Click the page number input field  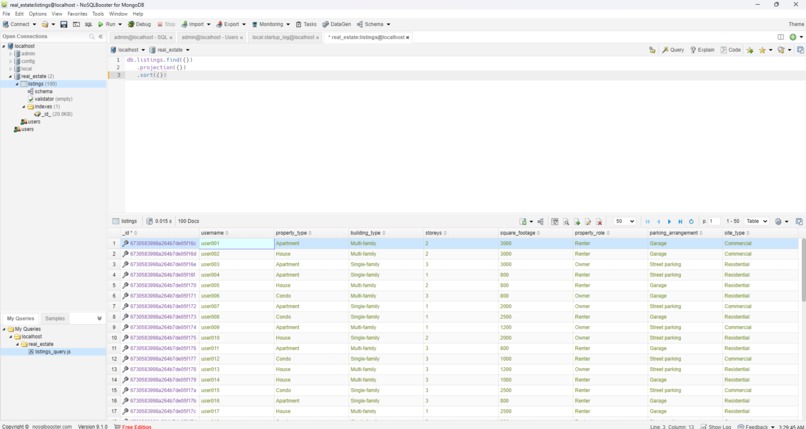714,221
